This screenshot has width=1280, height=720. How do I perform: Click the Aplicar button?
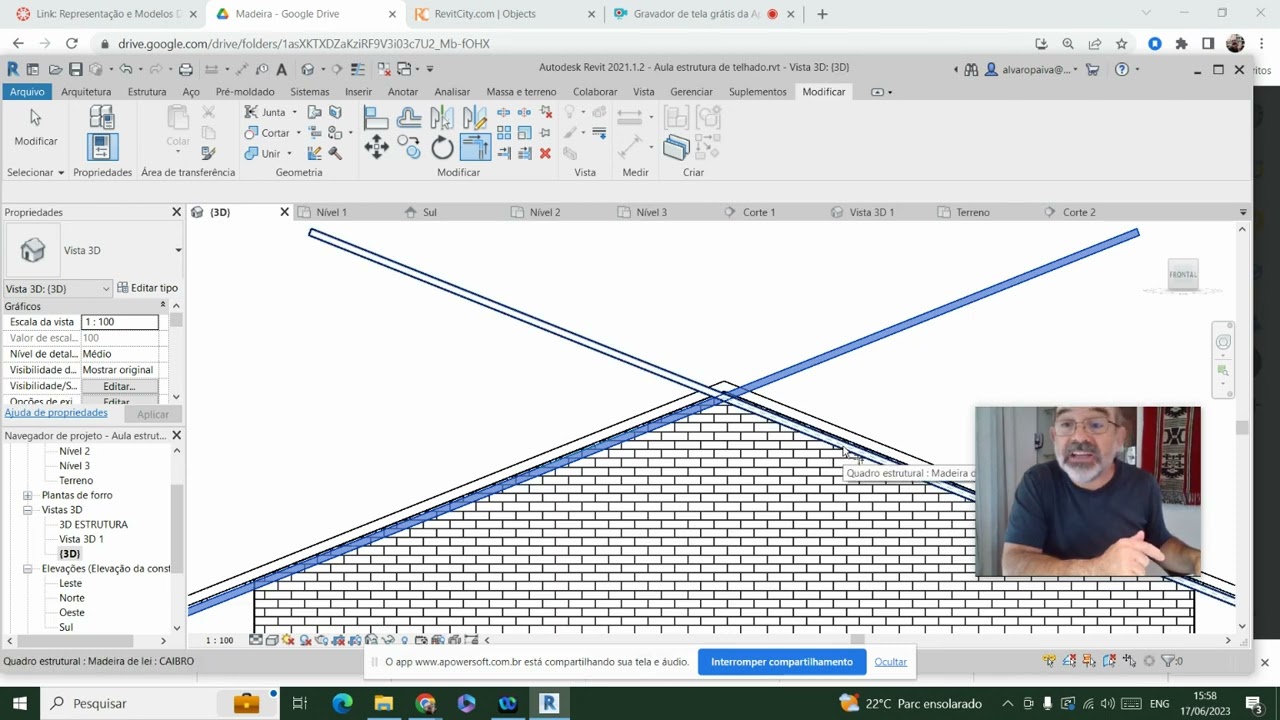(153, 414)
